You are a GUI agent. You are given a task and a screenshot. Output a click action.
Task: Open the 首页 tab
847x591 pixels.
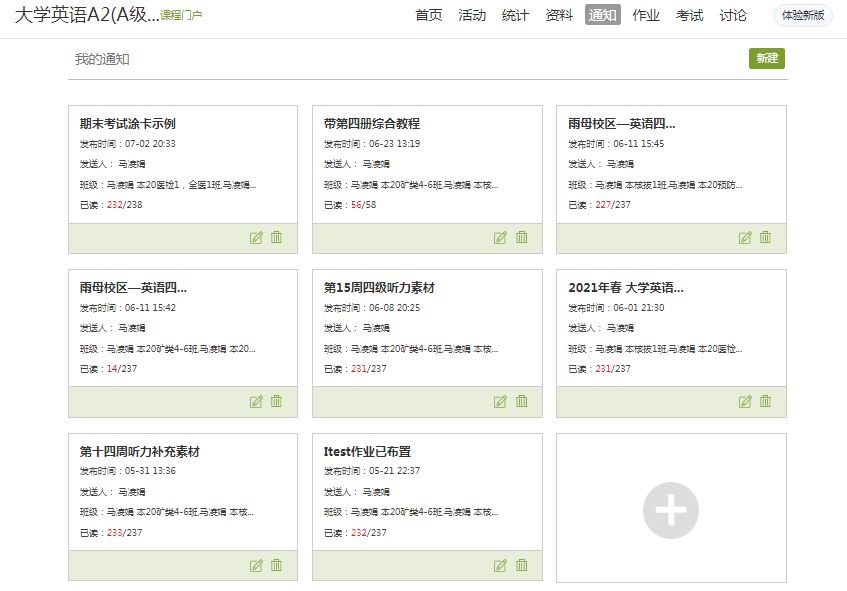point(429,15)
